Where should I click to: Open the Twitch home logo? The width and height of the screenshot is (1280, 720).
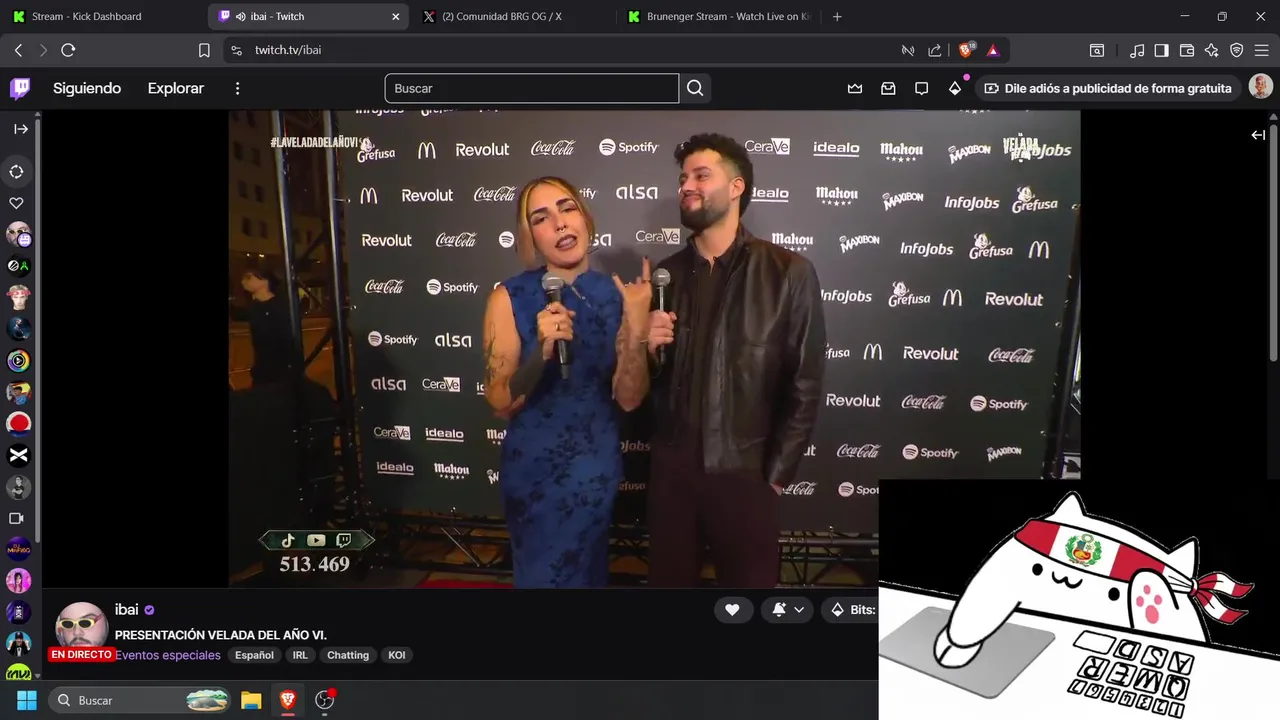point(20,88)
